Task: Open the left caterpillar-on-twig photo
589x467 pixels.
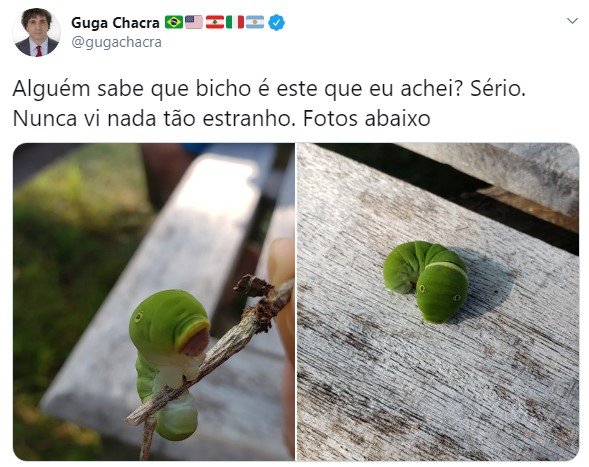Action: [x=154, y=302]
